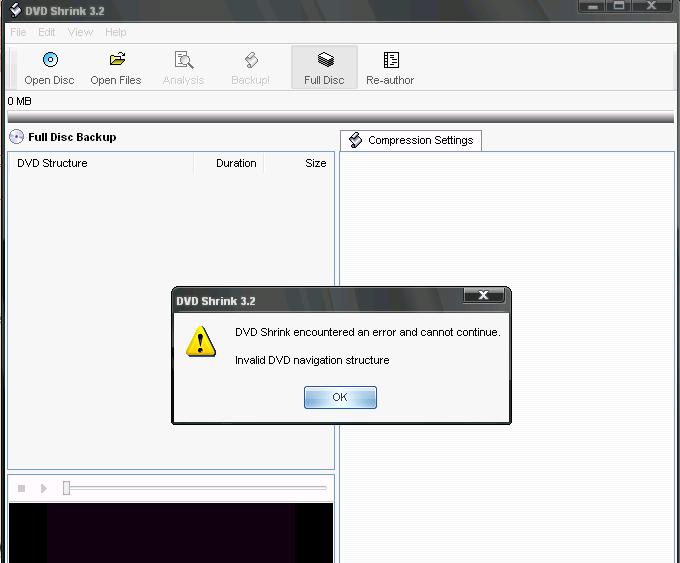Minimize the DVD Shrink main window
The width and height of the screenshot is (680, 563).
tap(593, 6)
